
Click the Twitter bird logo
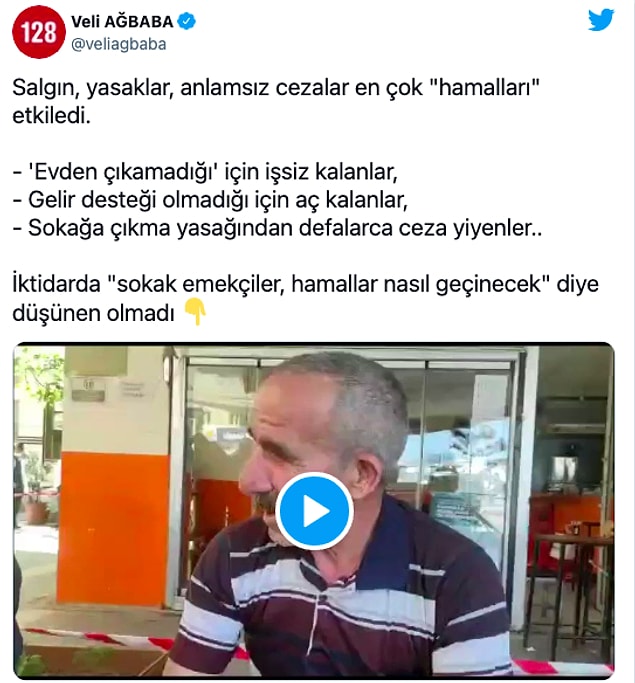pos(601,20)
